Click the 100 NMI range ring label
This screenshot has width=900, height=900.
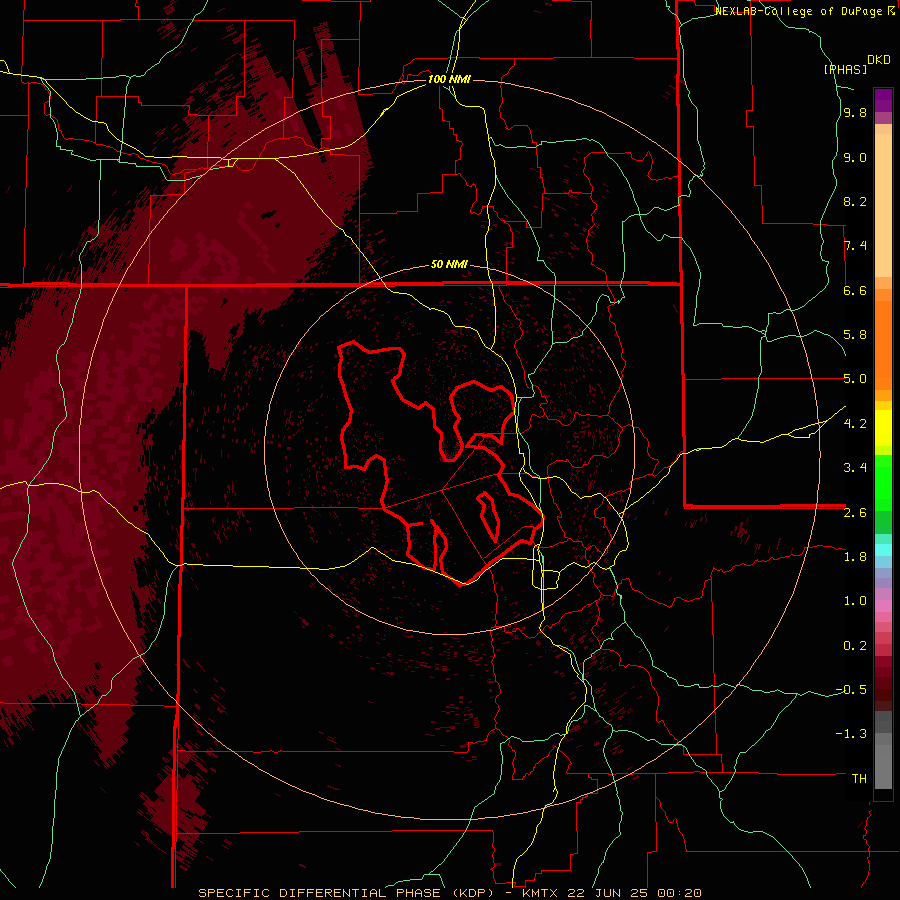[449, 79]
